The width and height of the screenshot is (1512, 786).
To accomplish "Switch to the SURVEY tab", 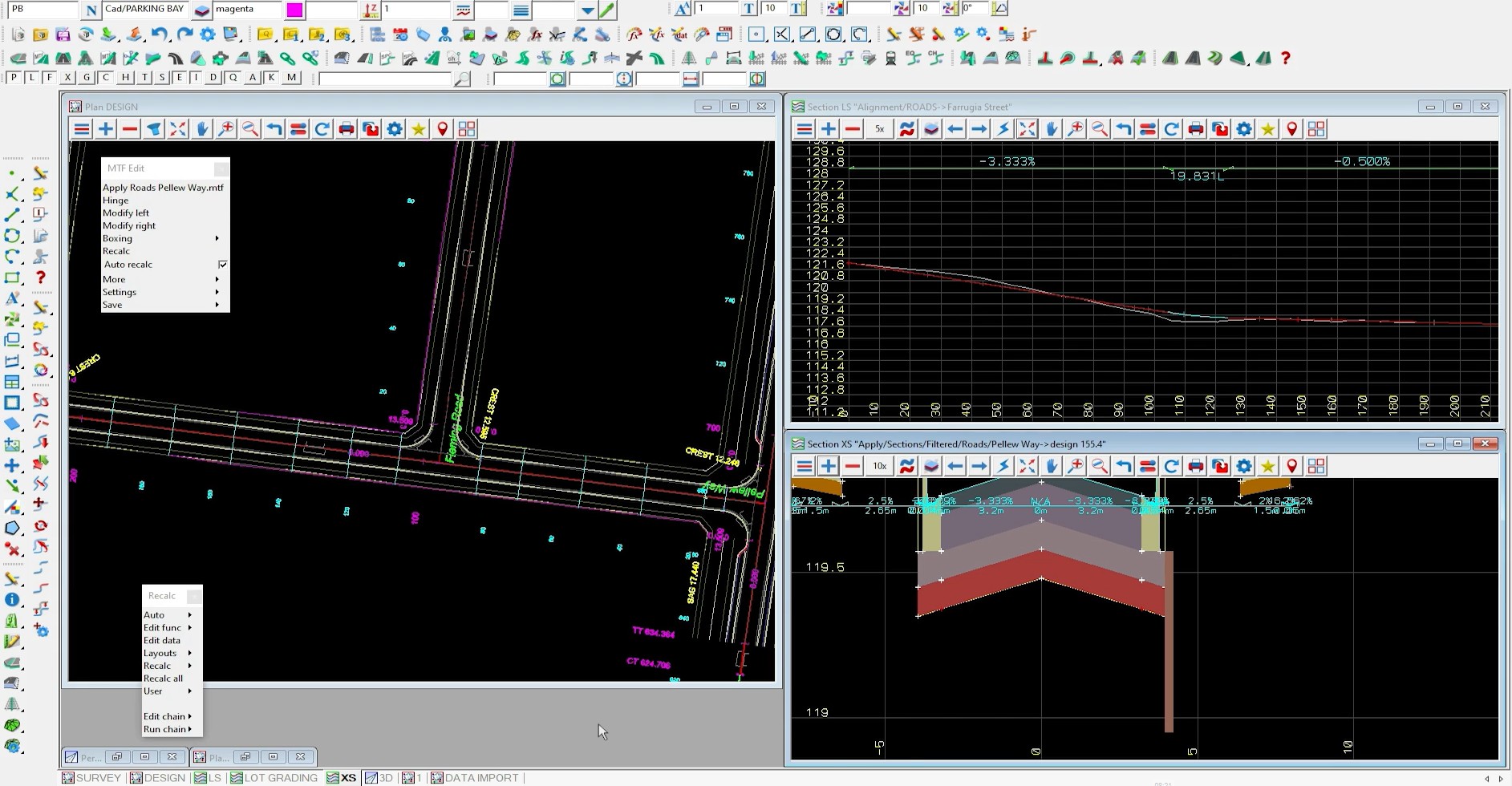I will 92,777.
